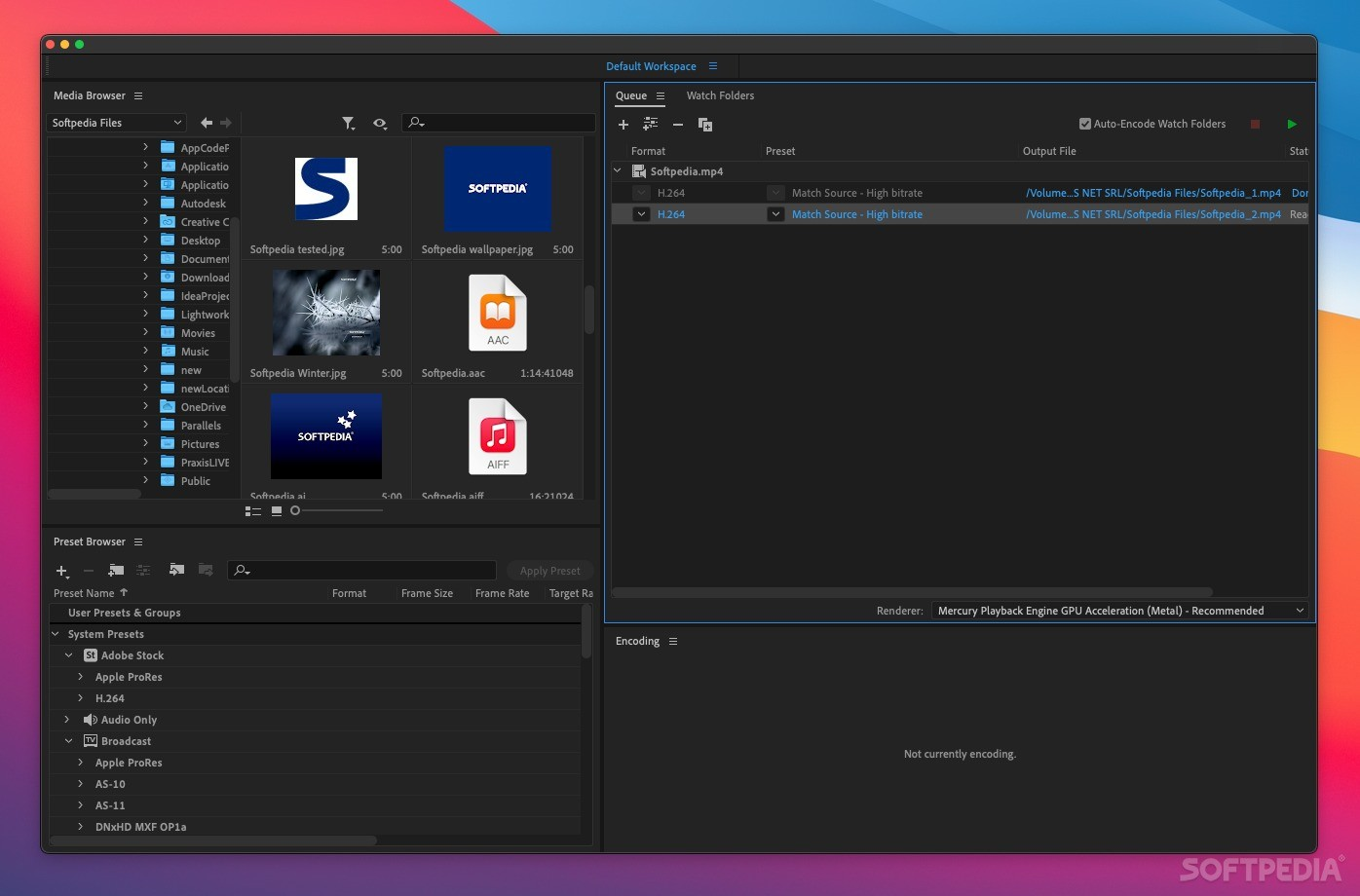Viewport: 1360px width, 896px height.
Task: Expand the Audio Only preset group
Action: click(67, 720)
